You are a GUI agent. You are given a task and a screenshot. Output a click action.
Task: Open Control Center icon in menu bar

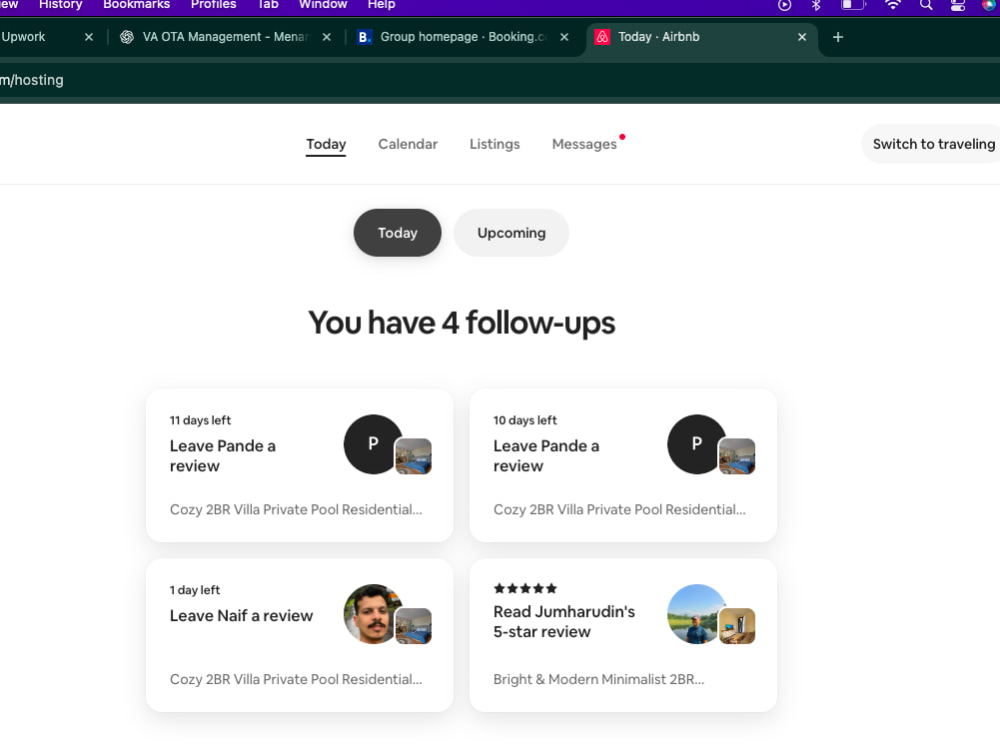(x=957, y=5)
